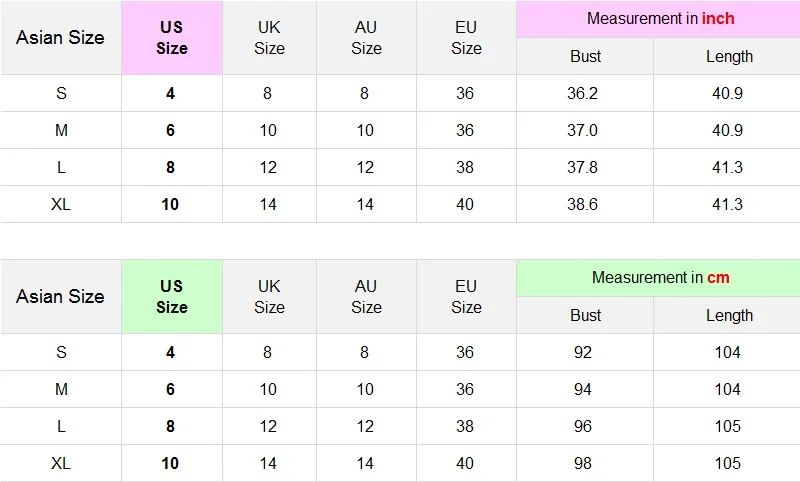Viewport: 800px width, 482px height.
Task: Select the XL row label in inch table
Action: 61,205
